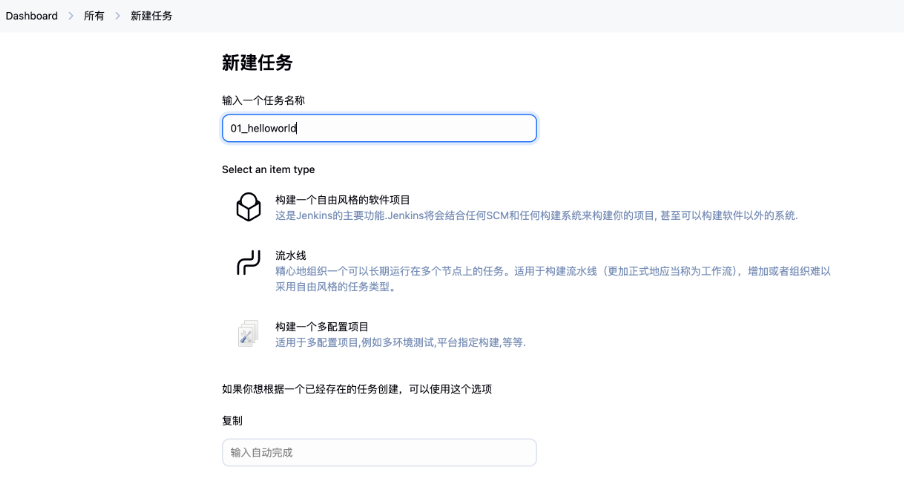The height and width of the screenshot is (481, 904).
Task: Expand the chevron after Dashboard breadcrumb
Action: click(x=71, y=16)
